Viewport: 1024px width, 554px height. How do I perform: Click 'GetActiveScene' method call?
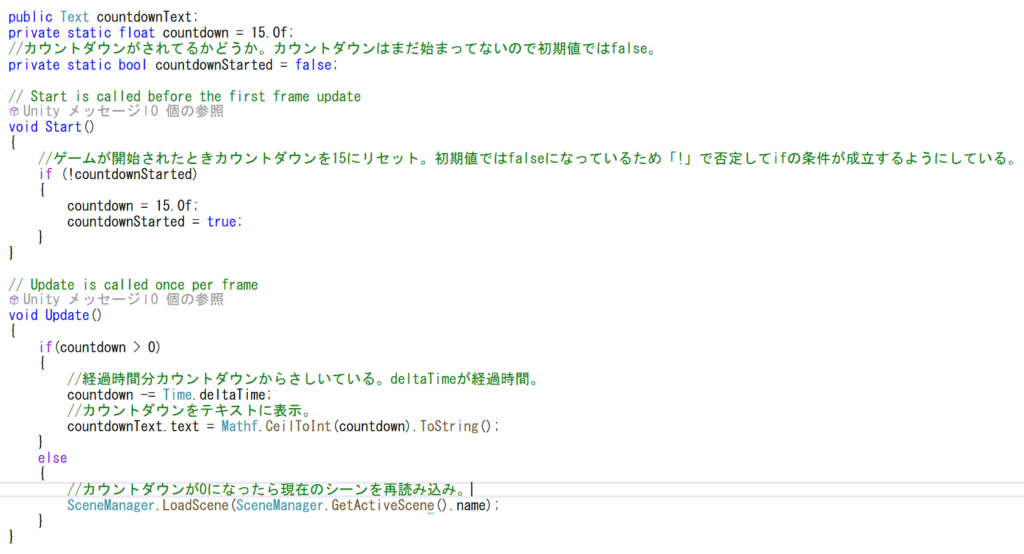point(383,505)
